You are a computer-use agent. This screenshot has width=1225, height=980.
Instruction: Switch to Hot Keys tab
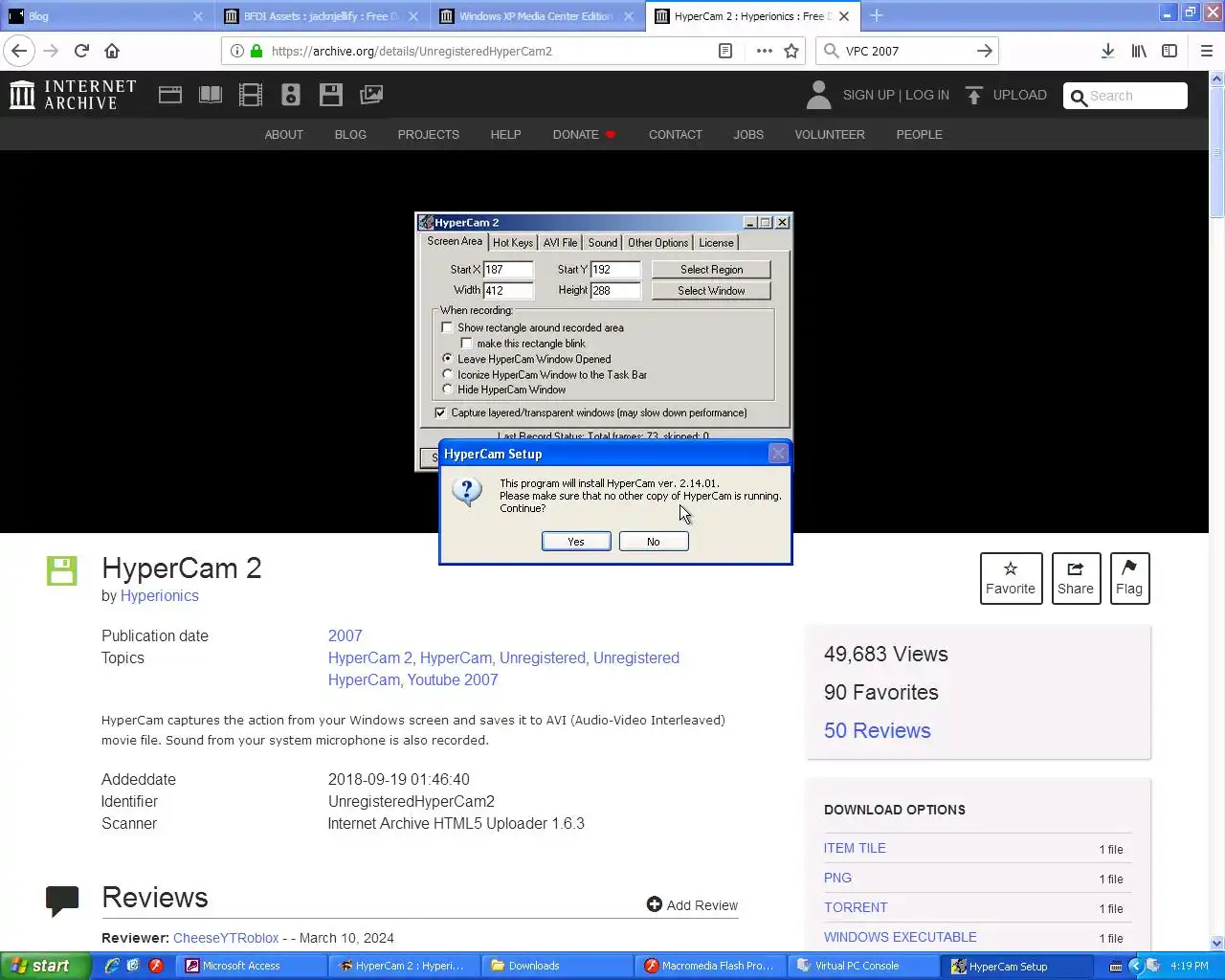tap(513, 243)
